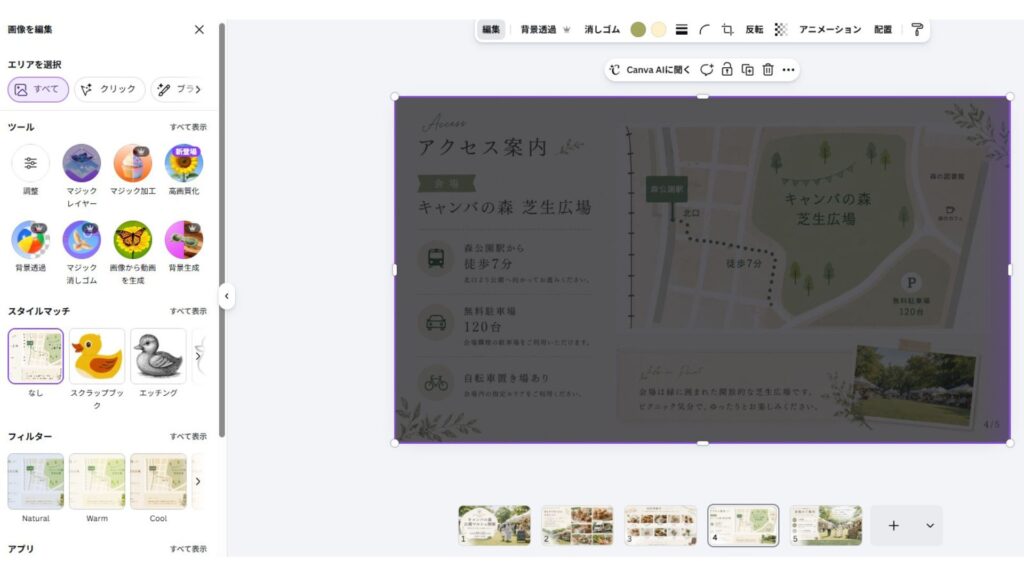Delete the selected element with trash icon
Viewport: 1024px width, 576px height.
pyautogui.click(x=768, y=70)
